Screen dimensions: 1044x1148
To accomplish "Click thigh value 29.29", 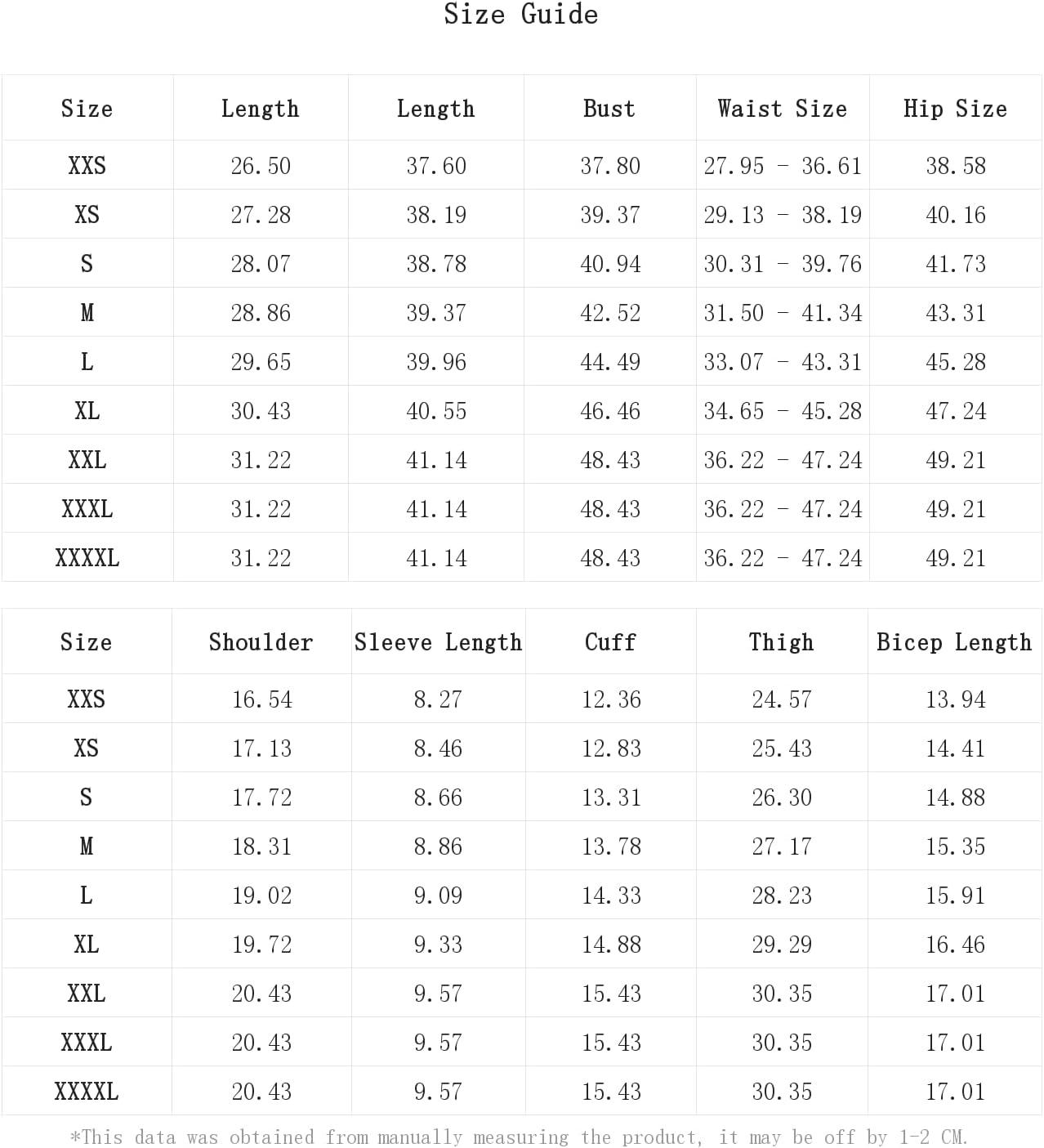I will click(x=782, y=945).
